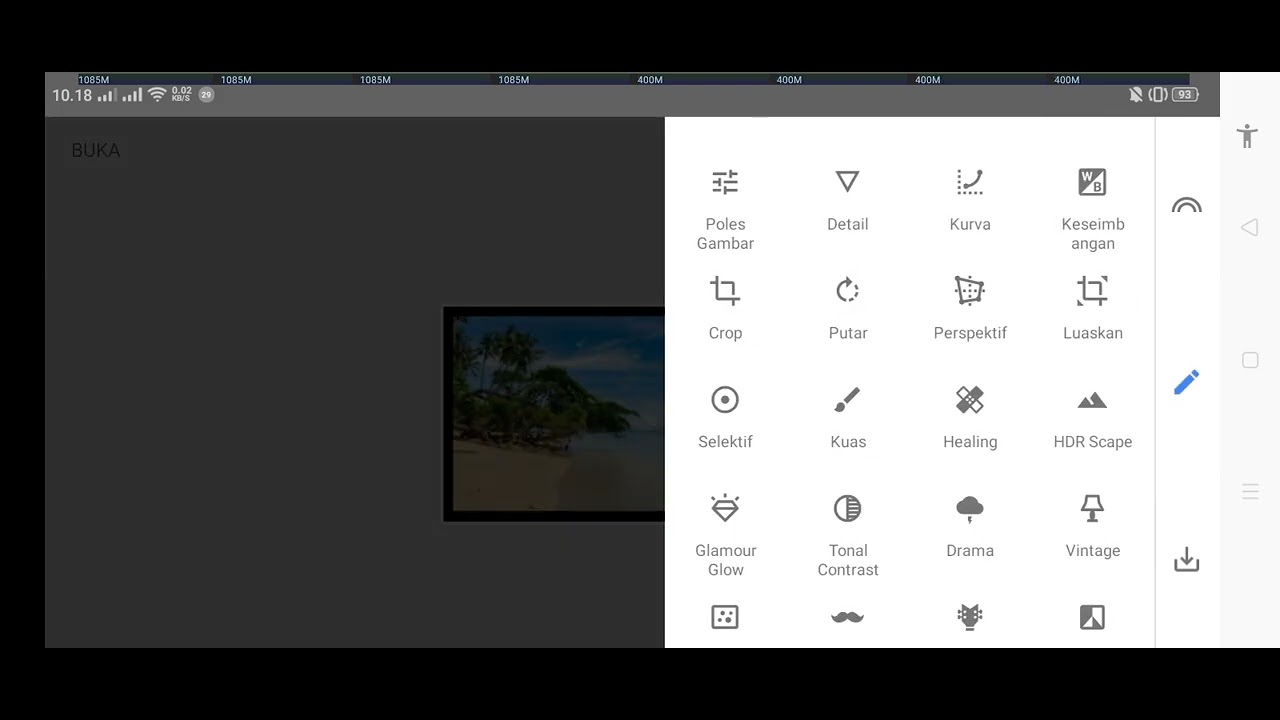Screen dimensions: 1280x720
Task: Apply the Vintage filter
Action: coord(1093,527)
